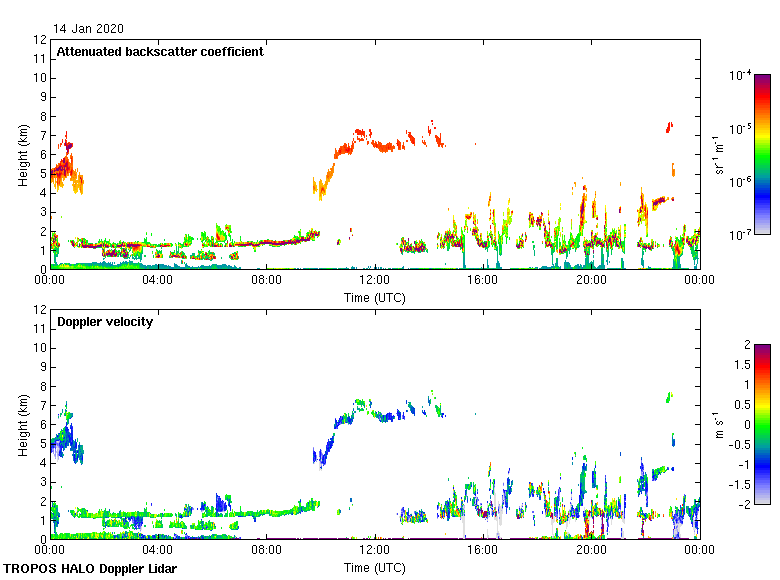The image size is (780, 580).
Task: Click the 12:00 time tick on the top plot
Action: pyautogui.click(x=375, y=281)
